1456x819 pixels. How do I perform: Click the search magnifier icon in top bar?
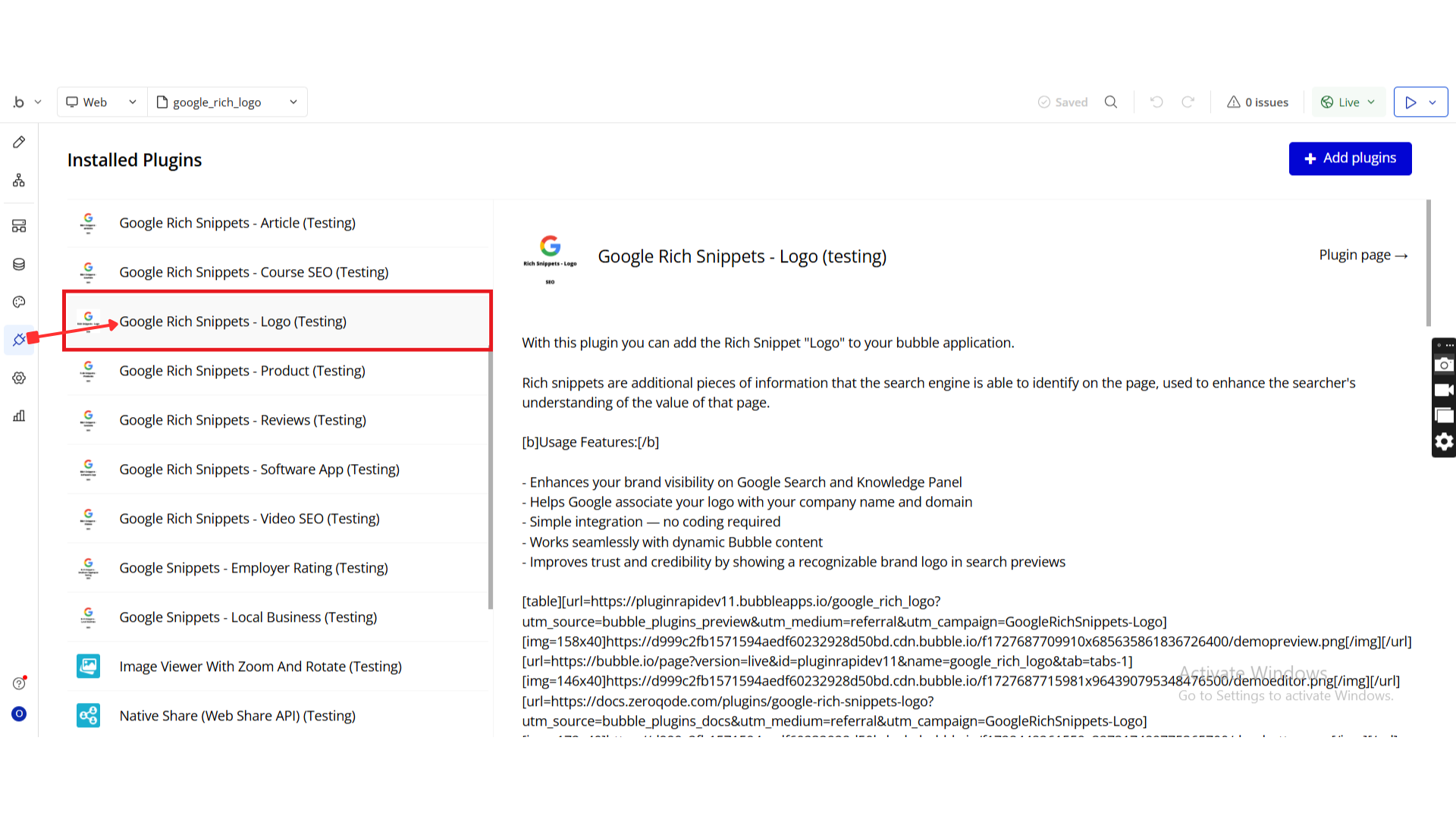1111,102
